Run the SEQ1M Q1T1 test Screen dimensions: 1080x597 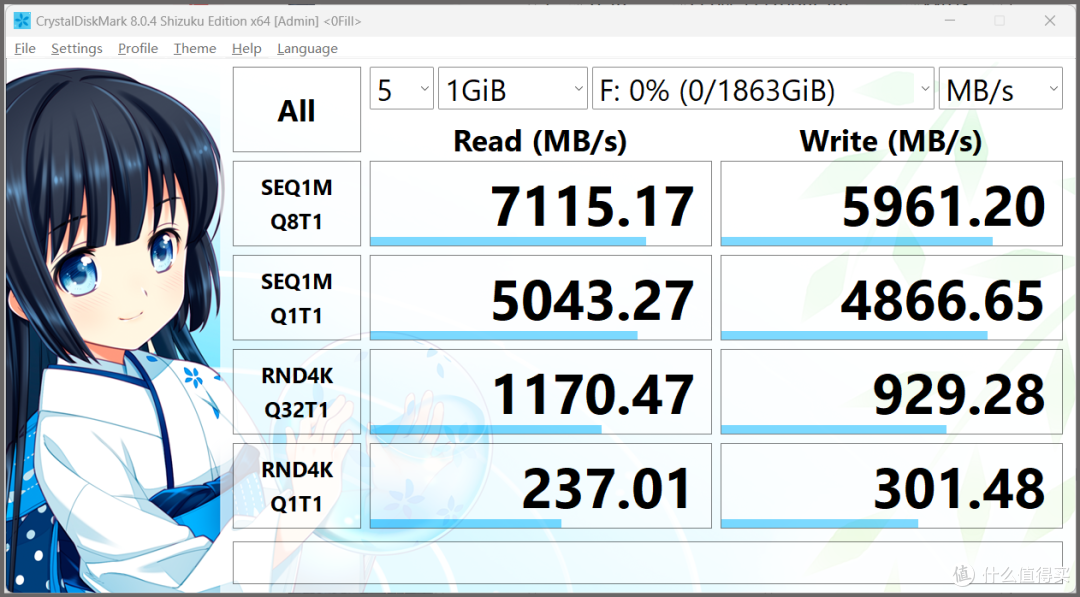click(x=296, y=297)
